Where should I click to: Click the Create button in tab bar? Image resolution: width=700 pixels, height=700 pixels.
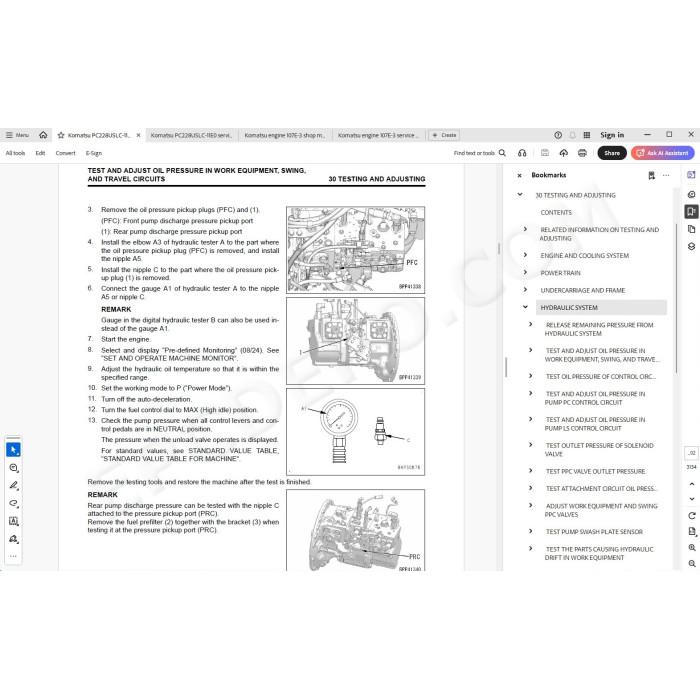coord(444,135)
